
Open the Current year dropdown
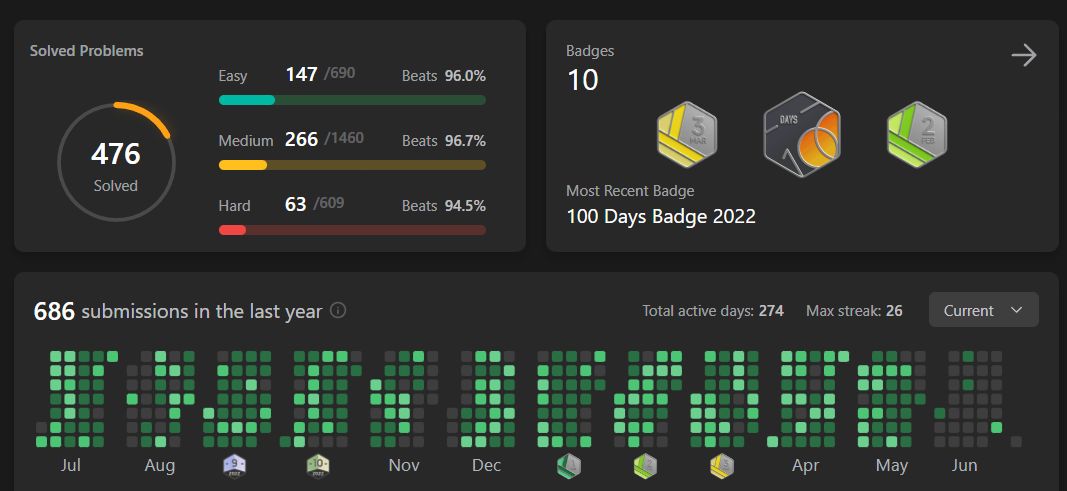click(983, 310)
